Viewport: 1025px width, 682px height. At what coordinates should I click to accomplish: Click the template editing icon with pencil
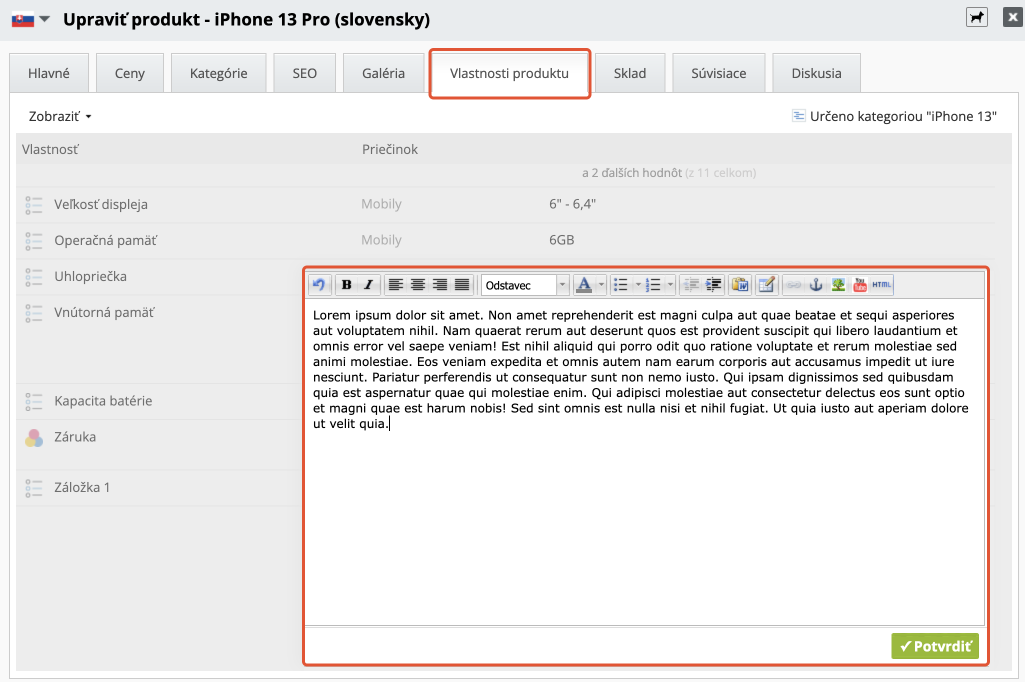coord(766,284)
